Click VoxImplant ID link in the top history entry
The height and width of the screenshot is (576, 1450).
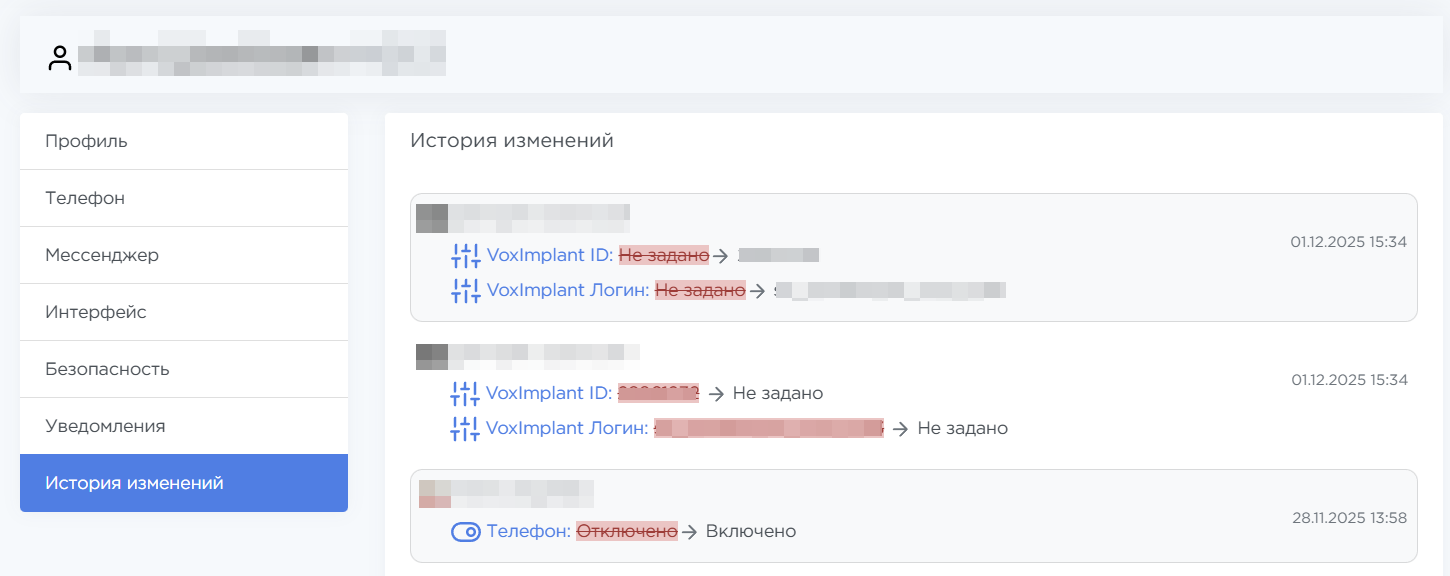pos(549,255)
